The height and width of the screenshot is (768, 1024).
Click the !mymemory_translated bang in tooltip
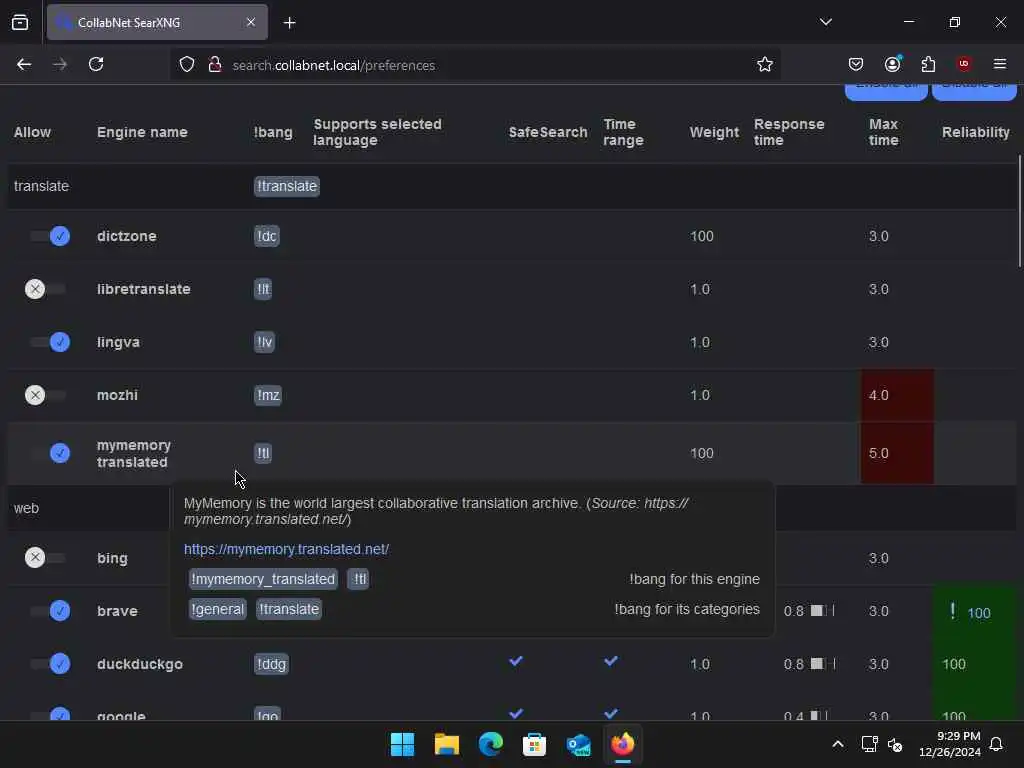(263, 579)
